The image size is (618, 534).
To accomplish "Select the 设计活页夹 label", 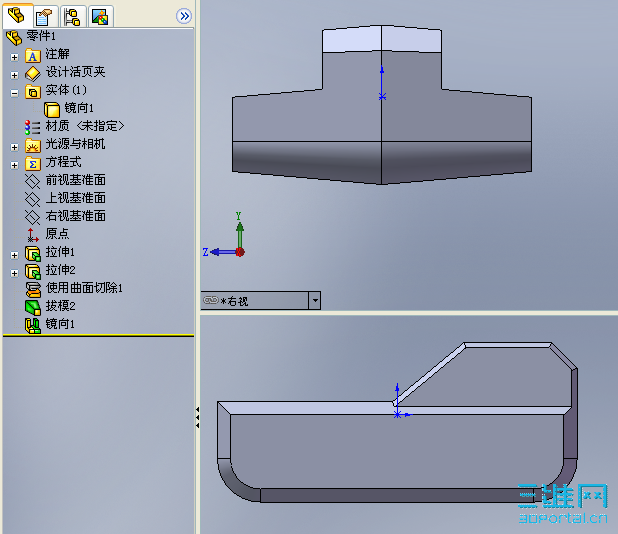I will (75, 72).
